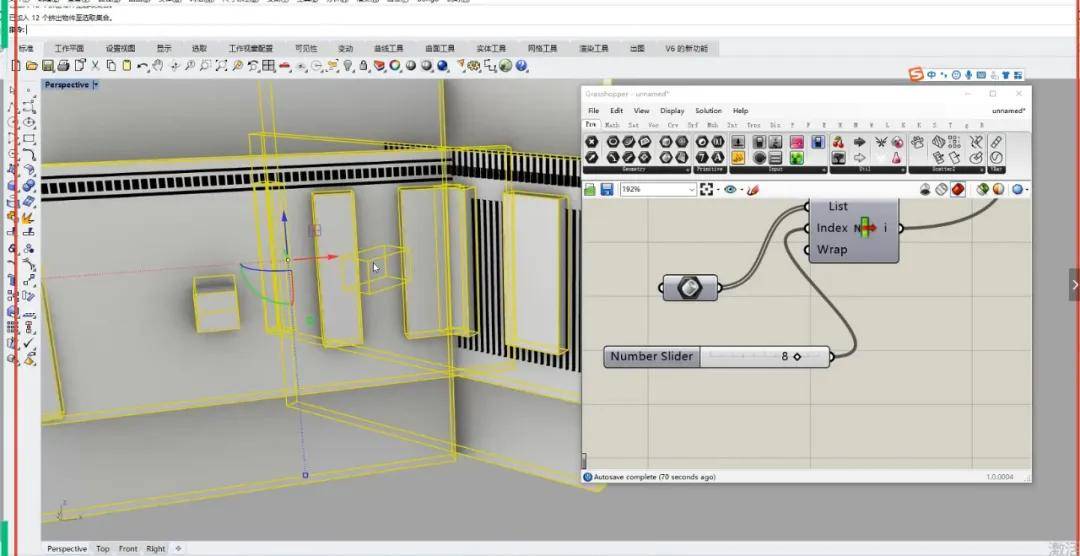Select the cherries icon in Util group
The height and width of the screenshot is (556, 1080).
tap(838, 142)
